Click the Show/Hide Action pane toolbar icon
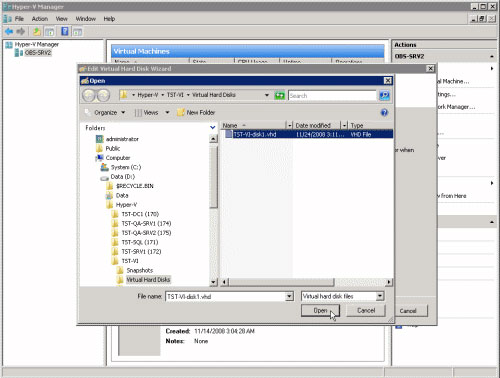Screen dimensions: 500x378 point(78,32)
